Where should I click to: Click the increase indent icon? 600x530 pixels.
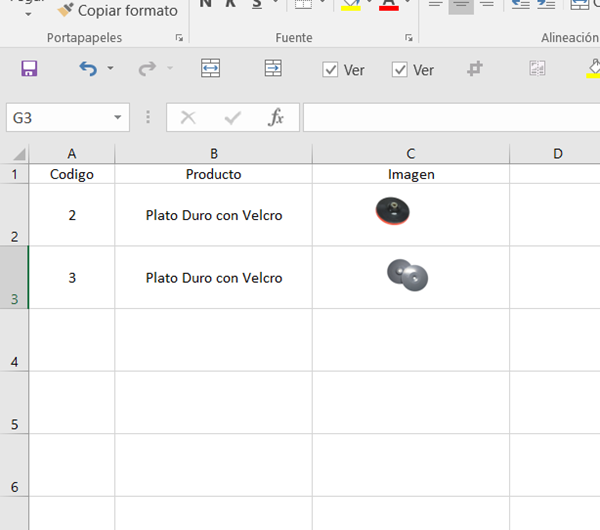546,5
